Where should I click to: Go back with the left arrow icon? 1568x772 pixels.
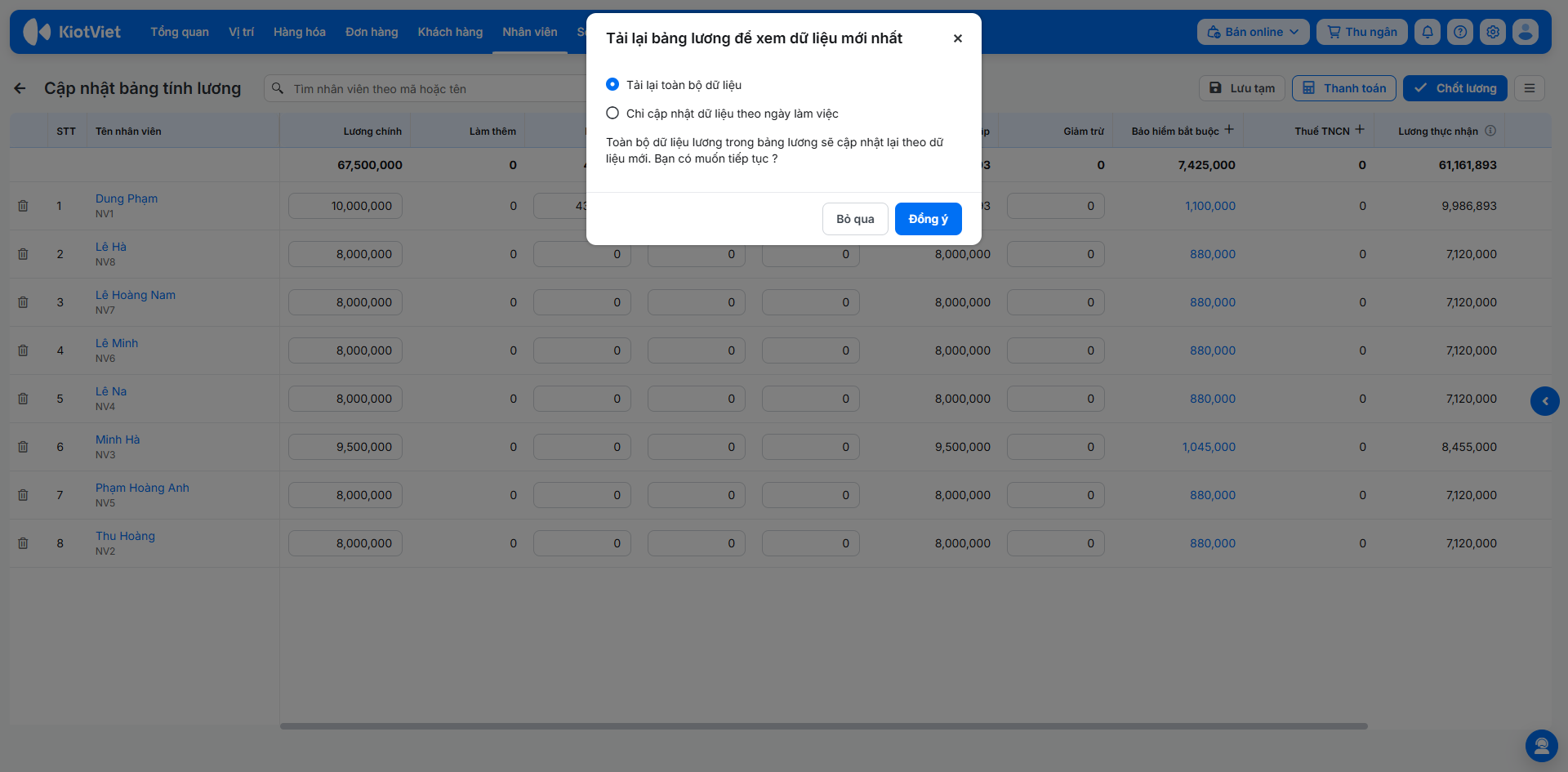tap(20, 88)
